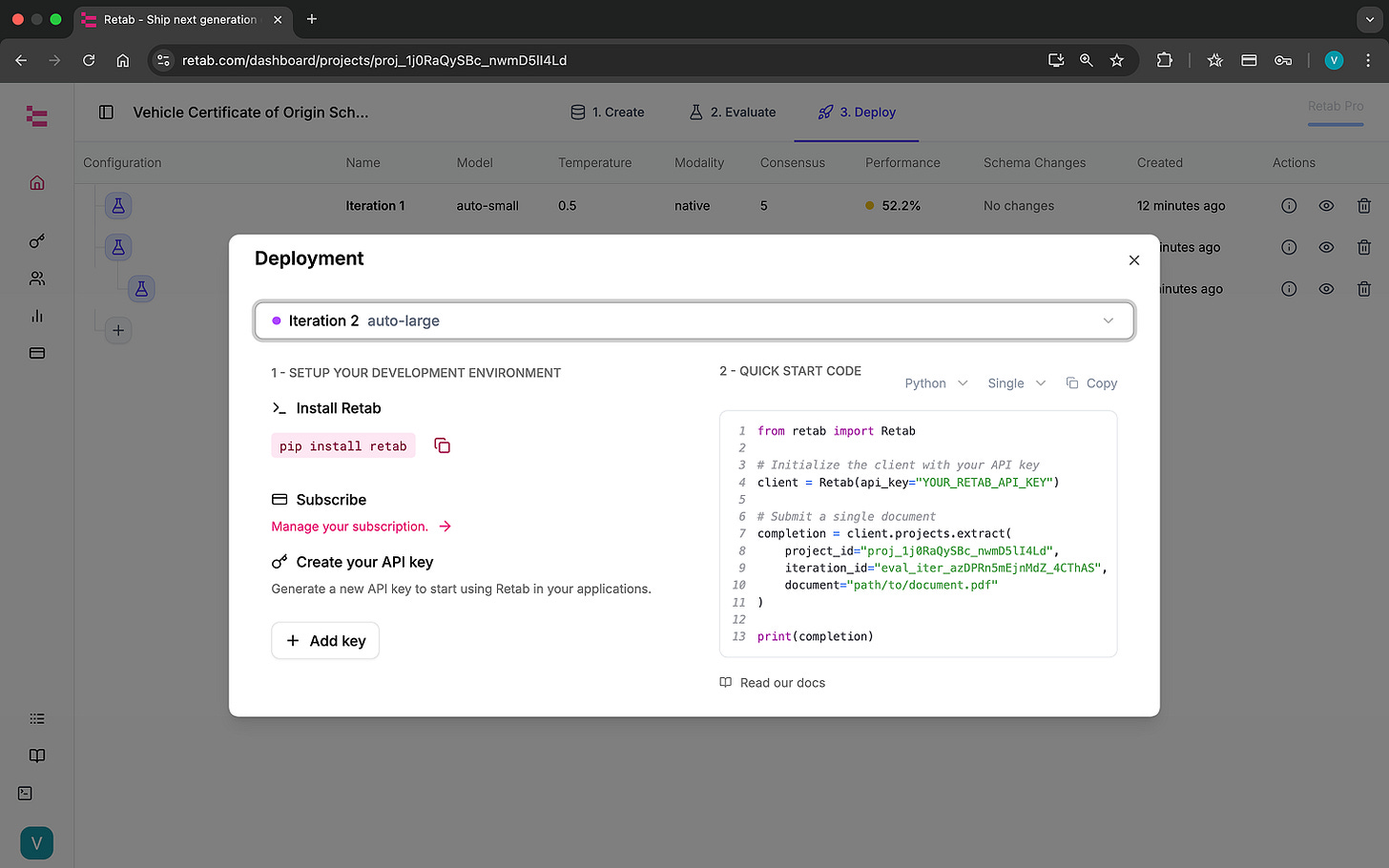The image size is (1389, 868).
Task: Open the API keys icon in sidebar
Action: [x=37, y=241]
